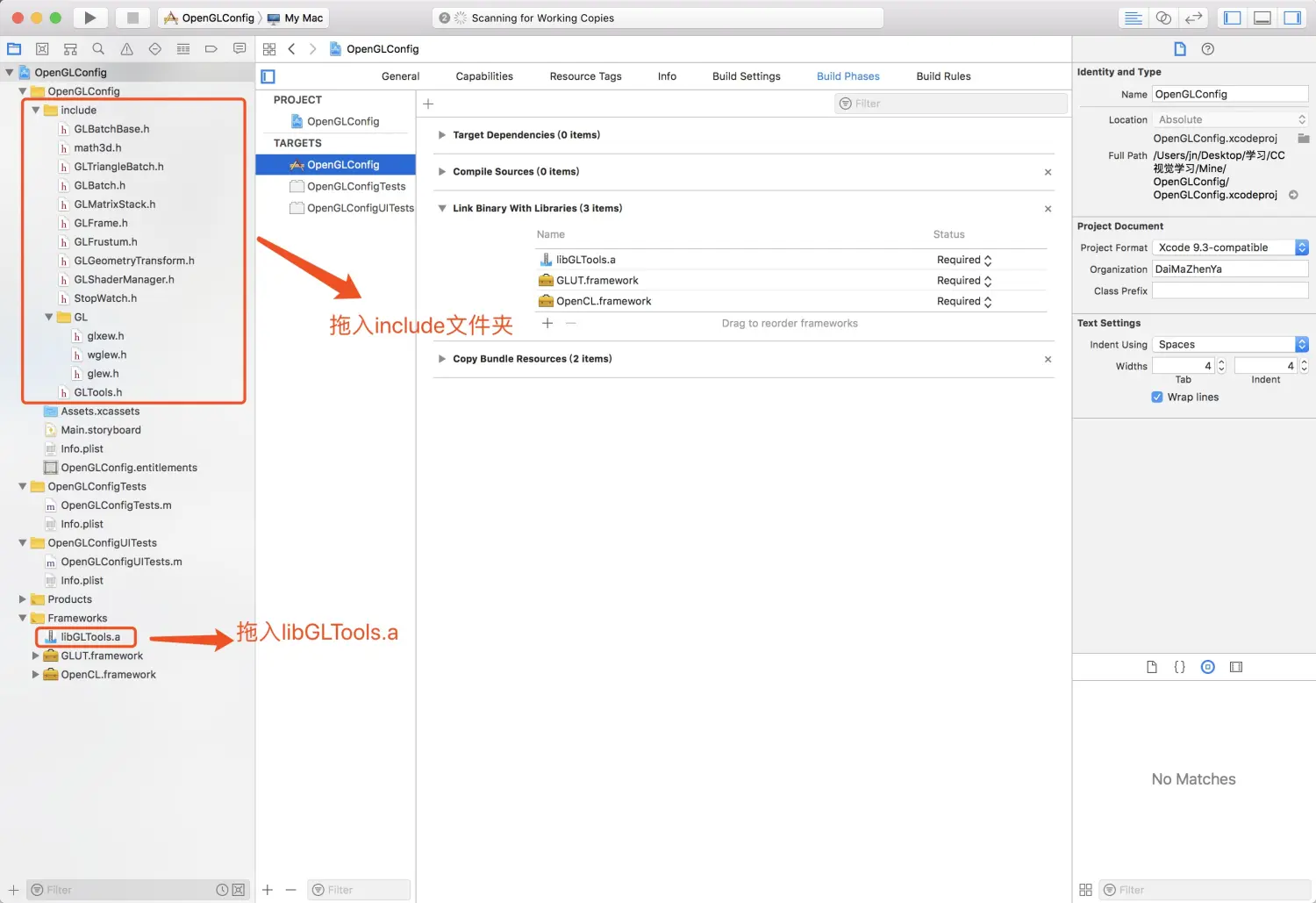Open the Source Control navigator icon
The height and width of the screenshot is (903, 1316).
pos(42,49)
